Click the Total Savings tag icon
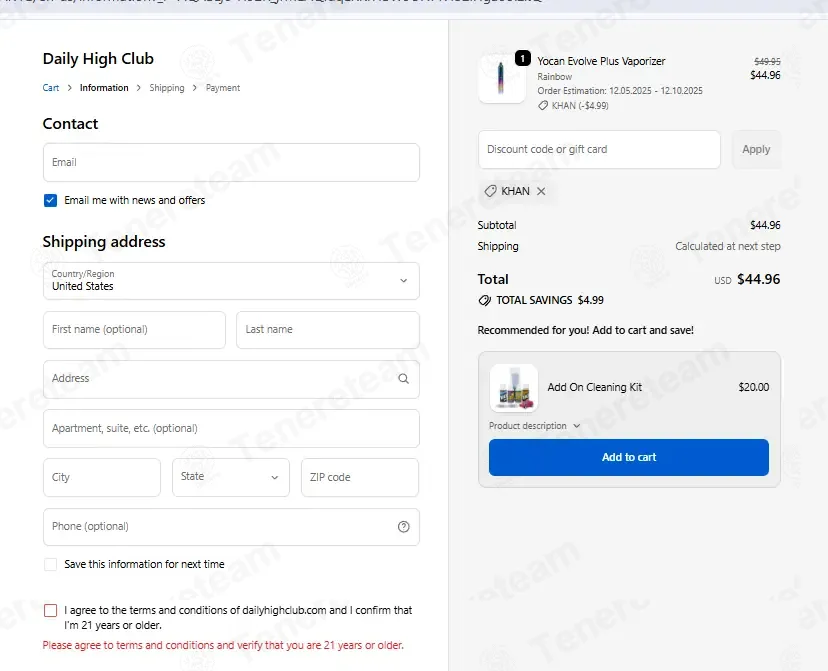The image size is (828, 671). point(484,300)
